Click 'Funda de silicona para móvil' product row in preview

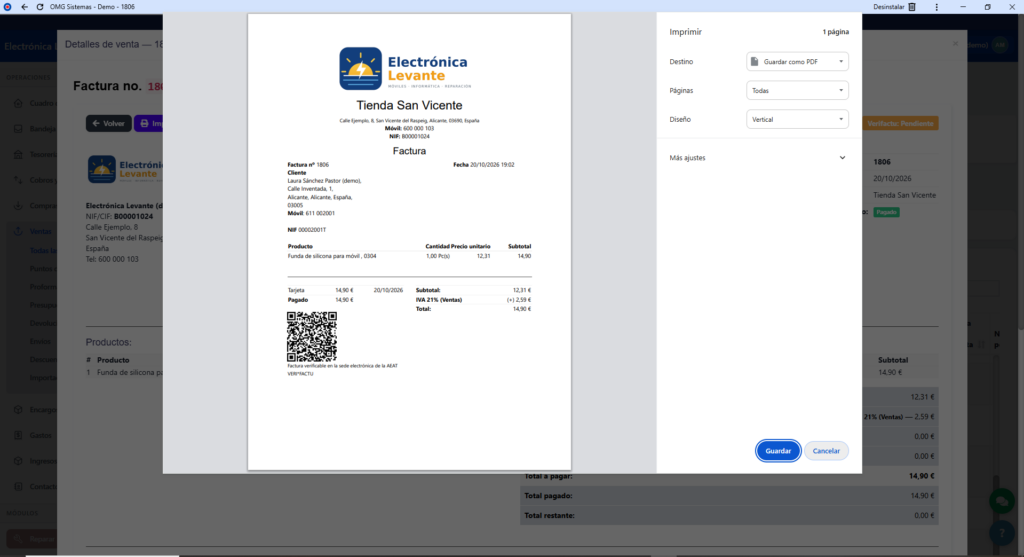pos(409,256)
